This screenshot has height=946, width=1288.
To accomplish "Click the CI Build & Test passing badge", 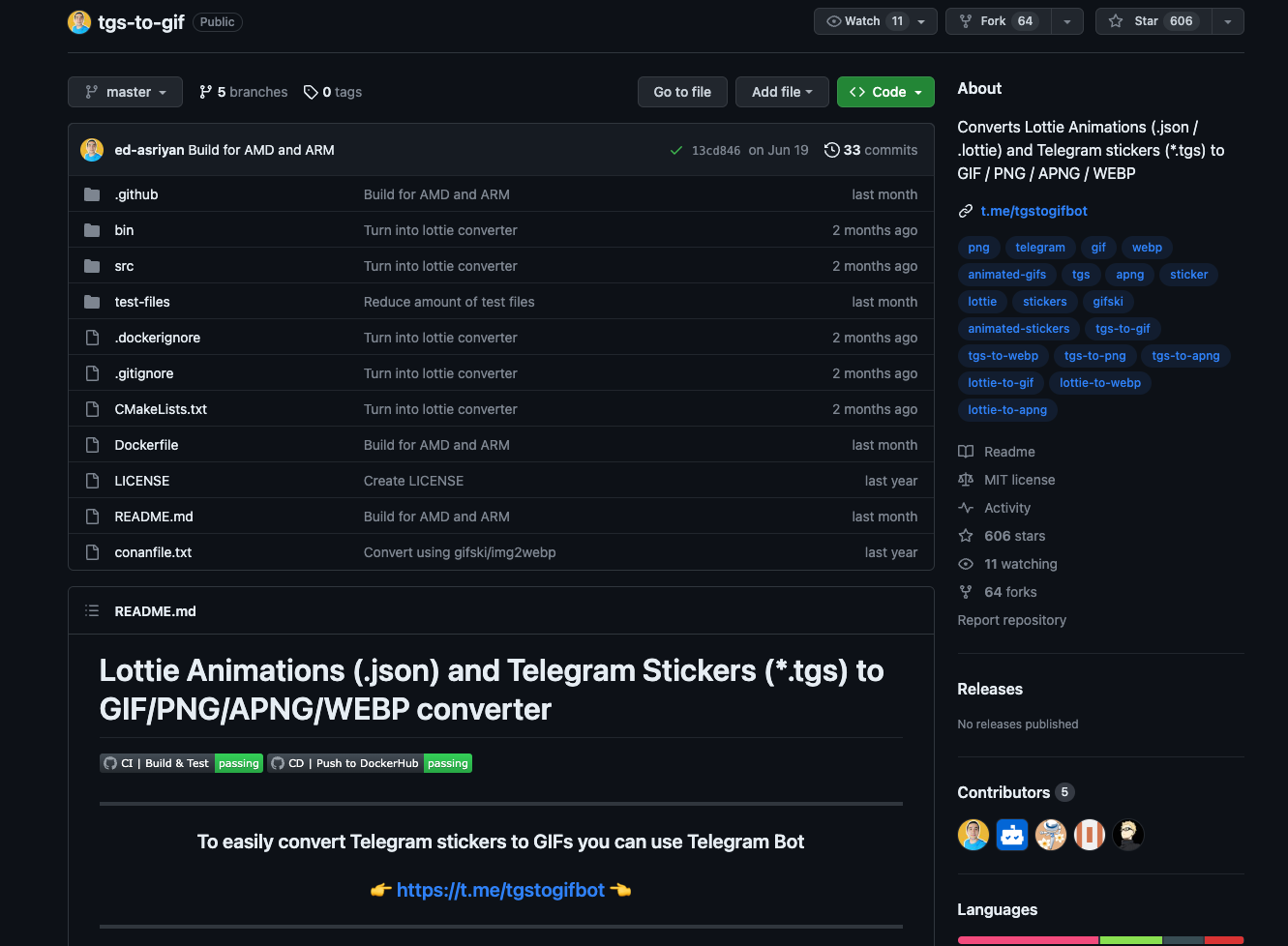I will click(181, 763).
